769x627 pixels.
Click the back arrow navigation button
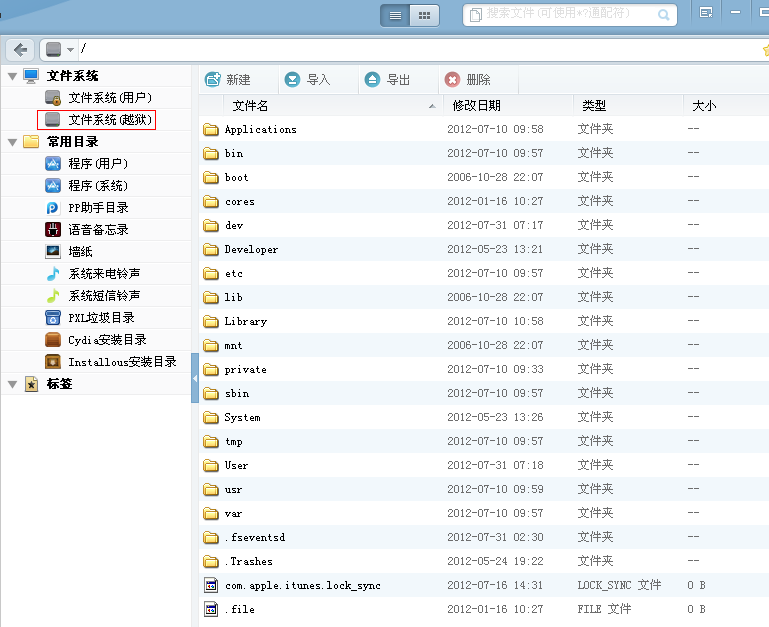point(20,49)
